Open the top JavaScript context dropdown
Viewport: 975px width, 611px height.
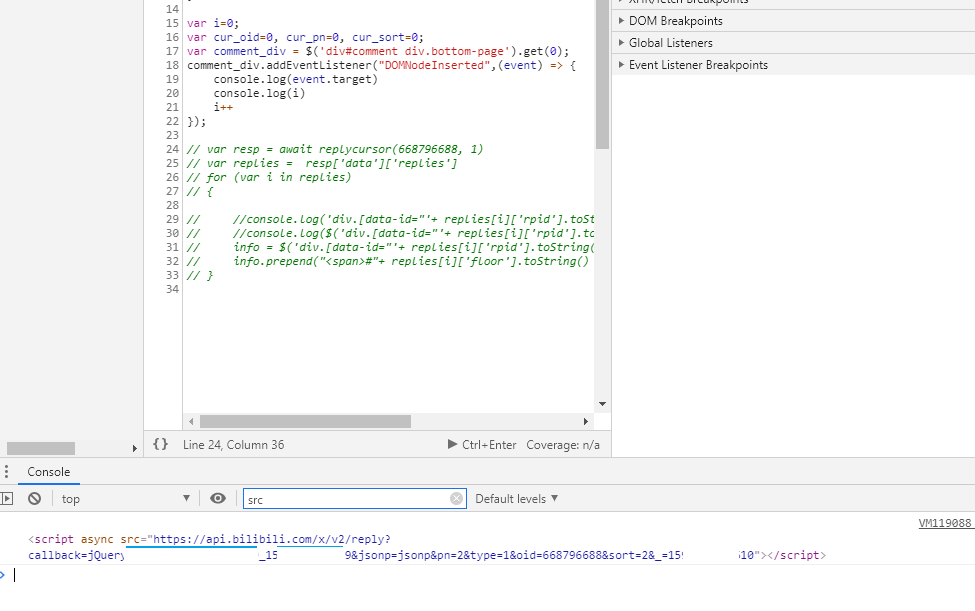click(x=126, y=498)
